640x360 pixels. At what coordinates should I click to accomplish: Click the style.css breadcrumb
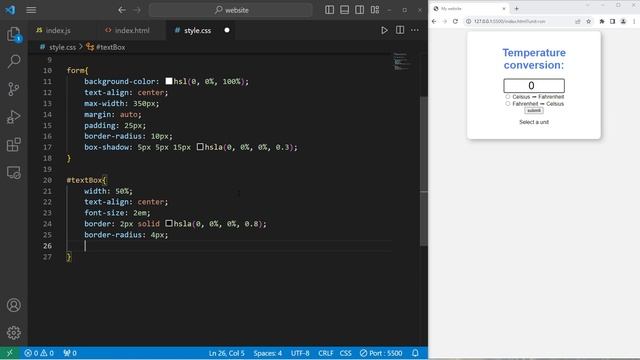point(62,47)
